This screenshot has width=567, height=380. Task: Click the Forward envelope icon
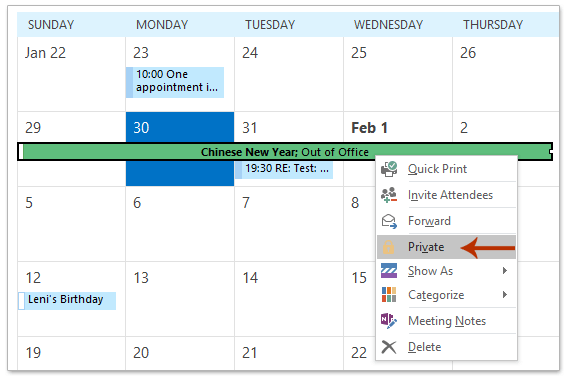[389, 221]
